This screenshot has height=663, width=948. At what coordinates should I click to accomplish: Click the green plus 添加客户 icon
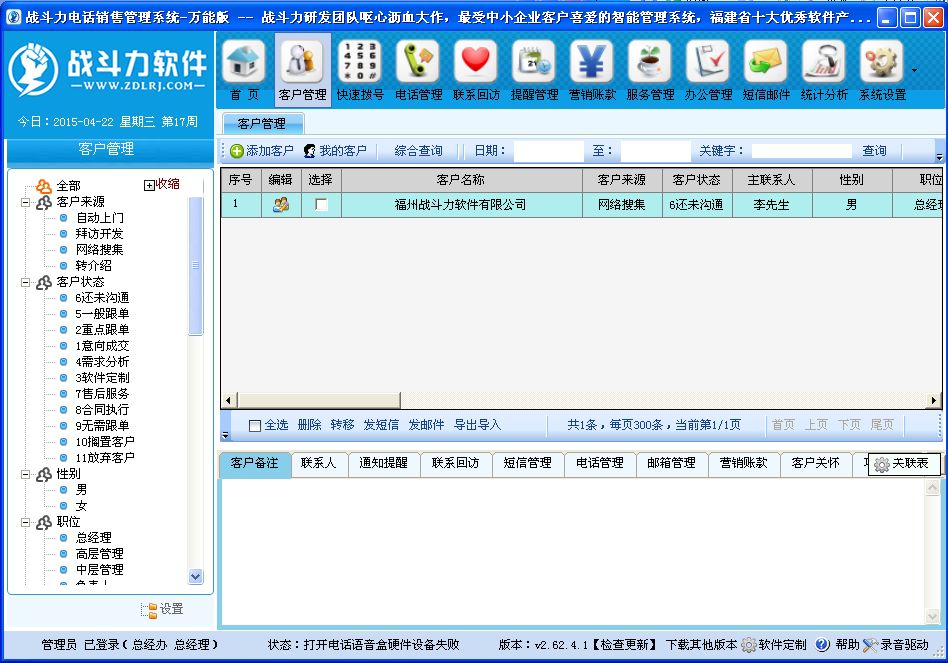[x=236, y=151]
